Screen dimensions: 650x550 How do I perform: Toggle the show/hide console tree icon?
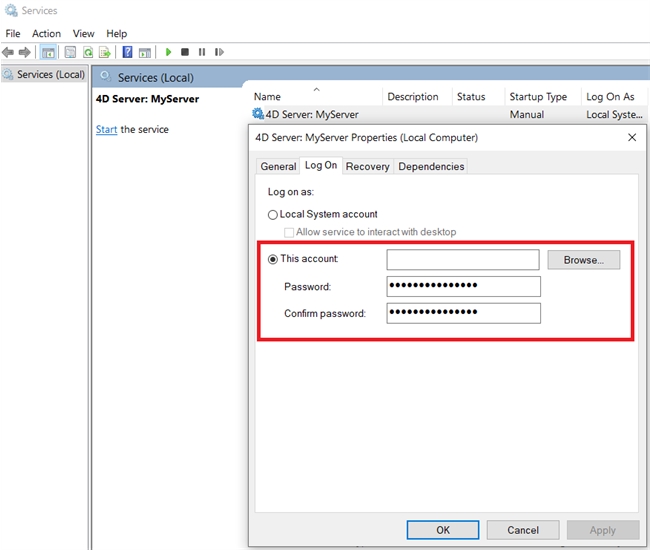click(x=48, y=52)
